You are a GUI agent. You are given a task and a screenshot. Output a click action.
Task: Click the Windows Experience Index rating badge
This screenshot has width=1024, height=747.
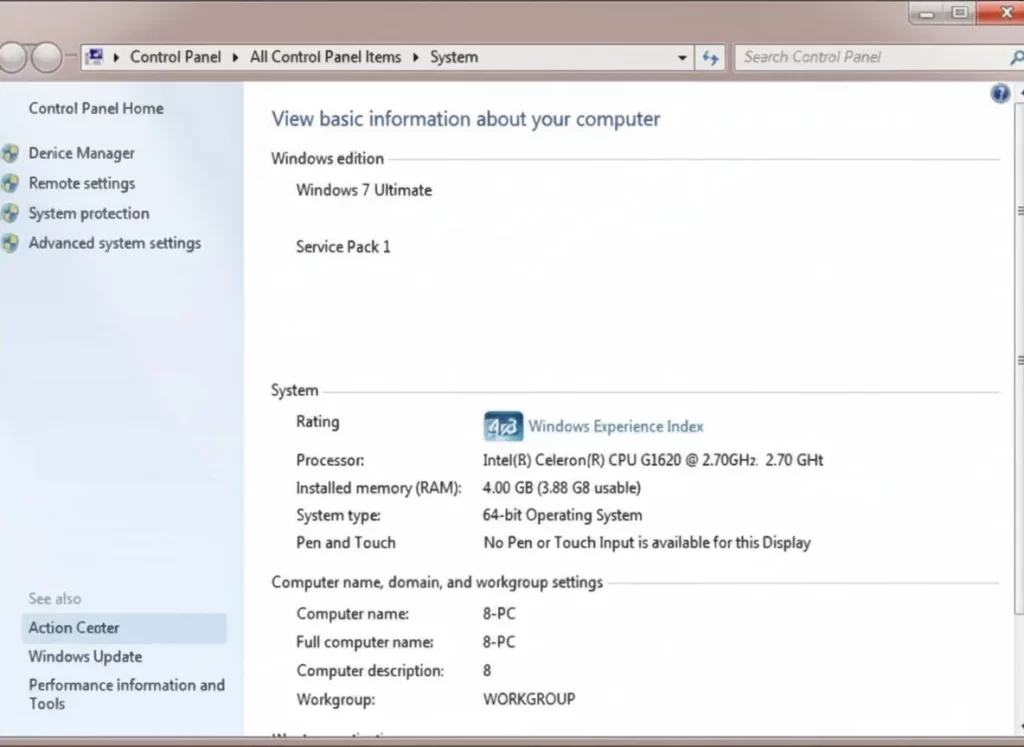pyautogui.click(x=503, y=427)
